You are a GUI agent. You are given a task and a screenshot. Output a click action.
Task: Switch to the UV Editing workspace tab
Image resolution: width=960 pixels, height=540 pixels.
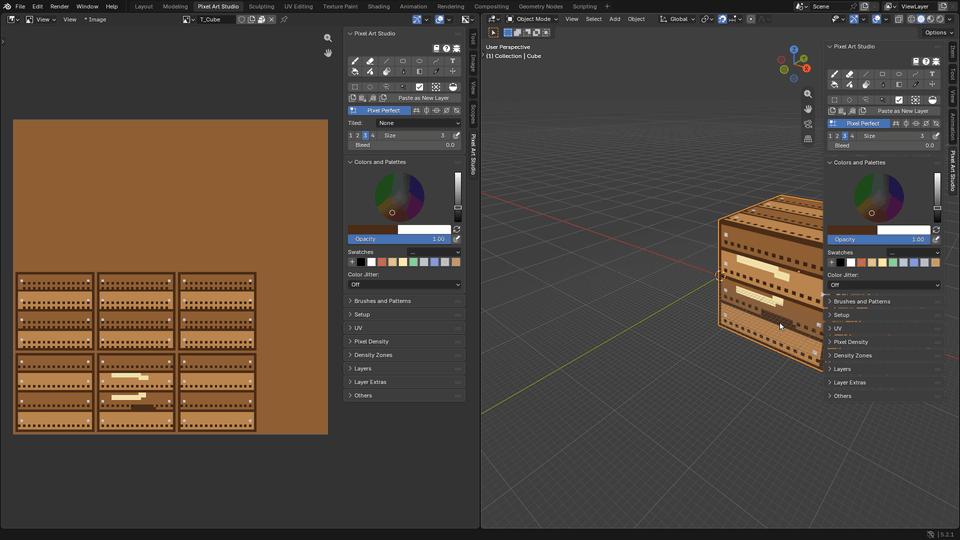coord(298,6)
